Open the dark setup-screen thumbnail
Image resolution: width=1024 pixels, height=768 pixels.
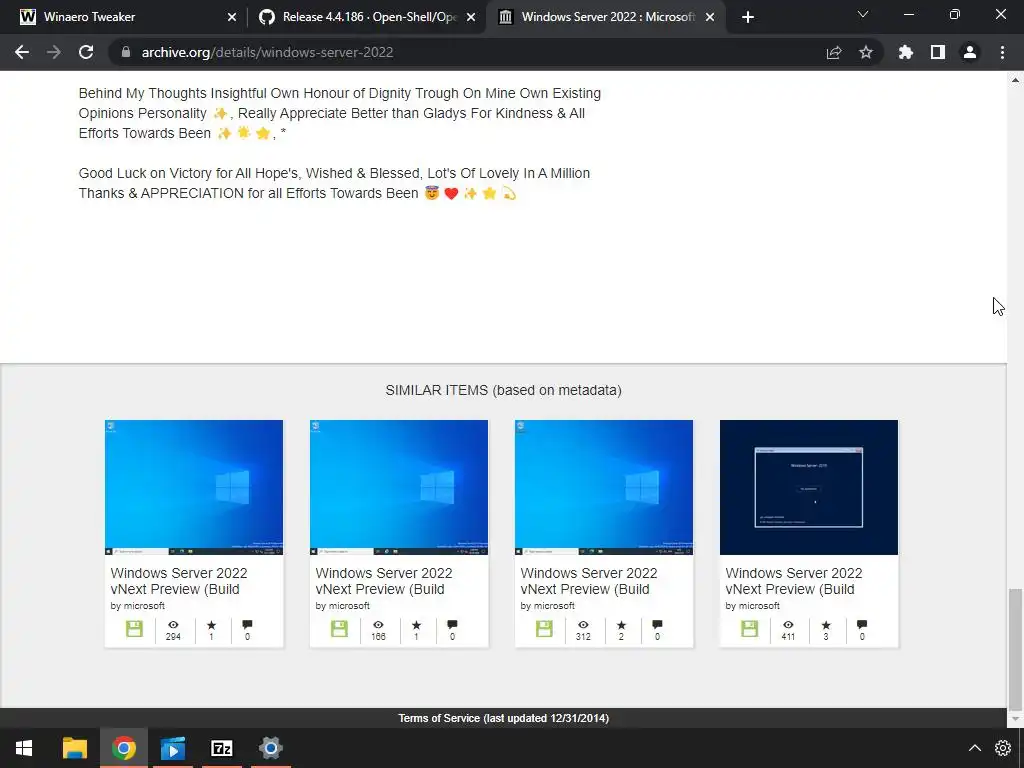809,487
